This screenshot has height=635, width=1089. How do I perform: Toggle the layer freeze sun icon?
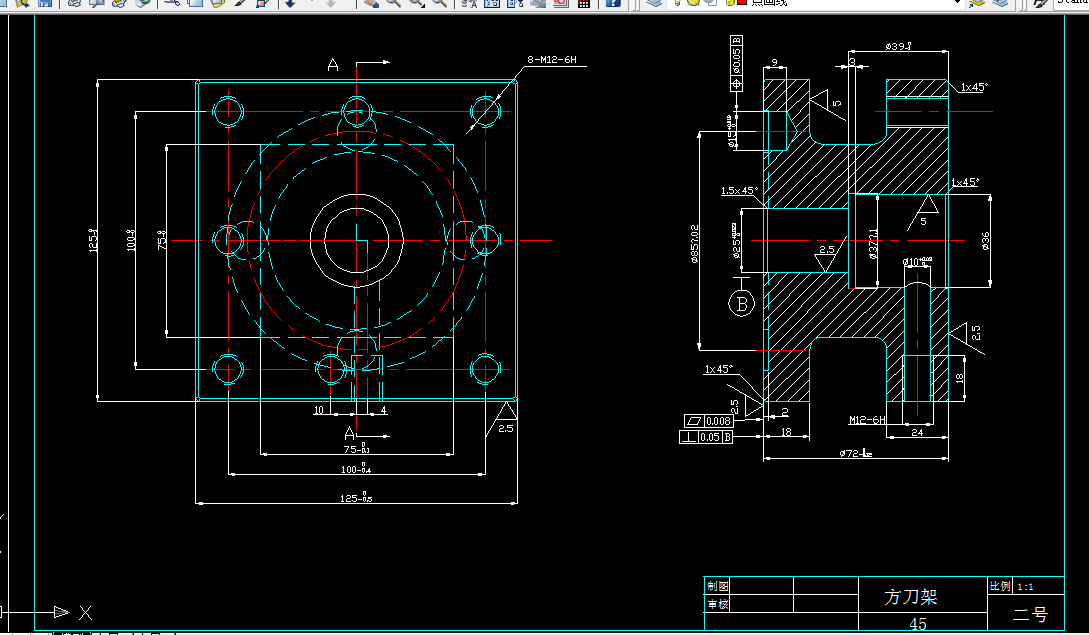tap(693, 3)
